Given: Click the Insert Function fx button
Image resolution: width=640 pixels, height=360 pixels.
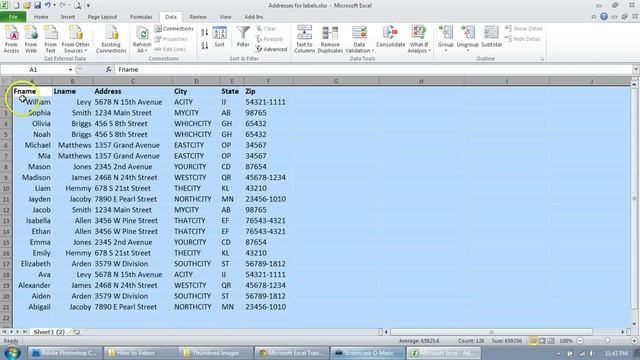Looking at the screenshot, I should tap(108, 70).
